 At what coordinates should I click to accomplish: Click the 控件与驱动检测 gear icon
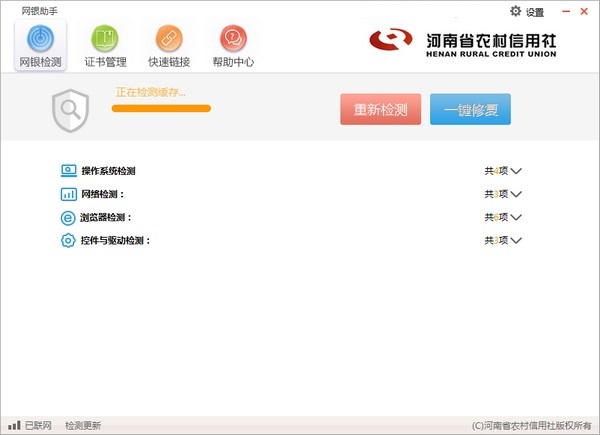pyautogui.click(x=68, y=240)
